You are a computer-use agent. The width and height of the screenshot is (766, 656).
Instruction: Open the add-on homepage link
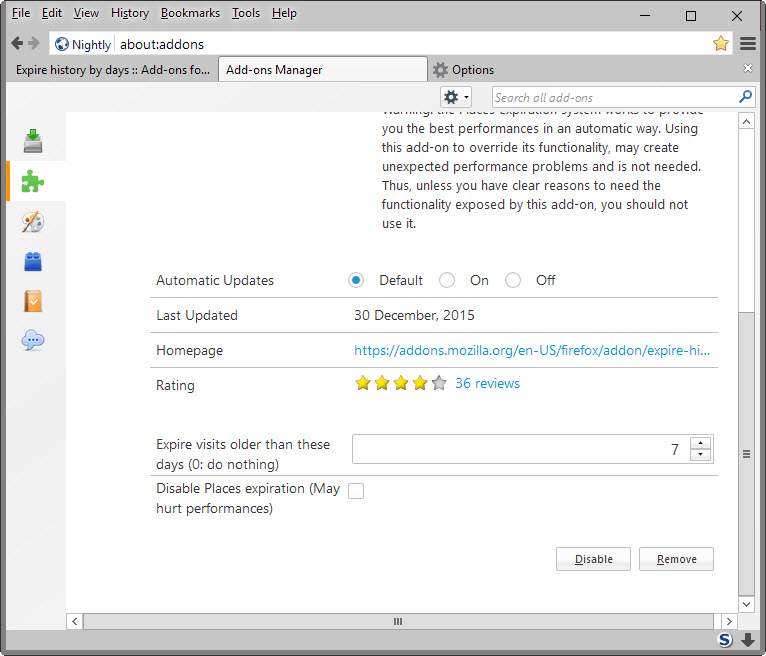pos(532,350)
